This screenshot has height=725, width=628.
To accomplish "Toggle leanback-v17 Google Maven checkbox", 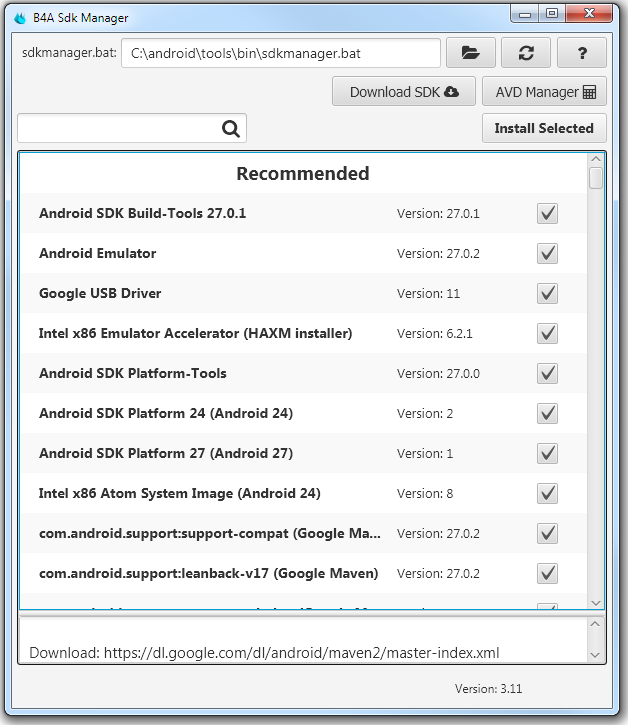I will (548, 573).
